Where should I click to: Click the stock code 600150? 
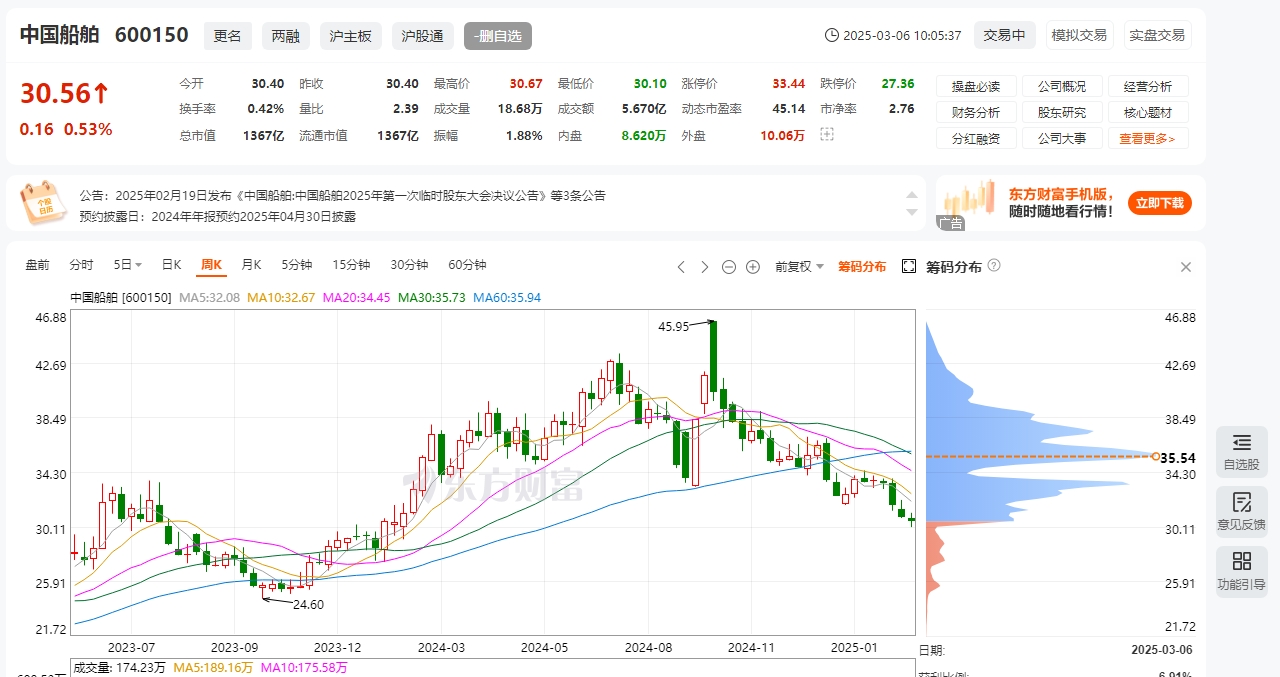click(152, 35)
